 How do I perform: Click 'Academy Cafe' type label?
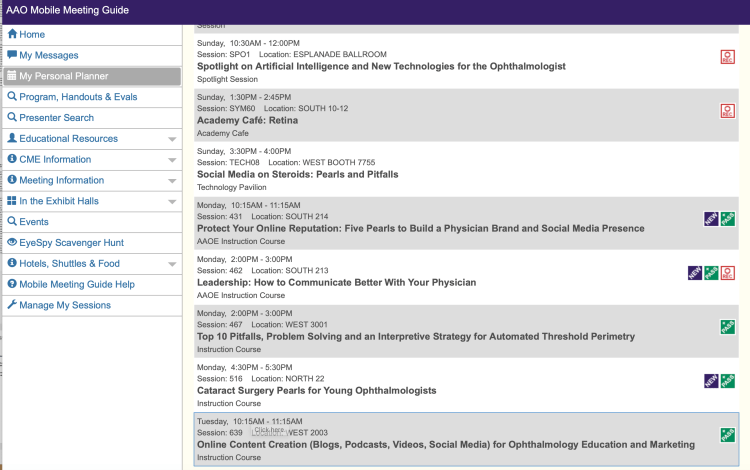(x=222, y=133)
